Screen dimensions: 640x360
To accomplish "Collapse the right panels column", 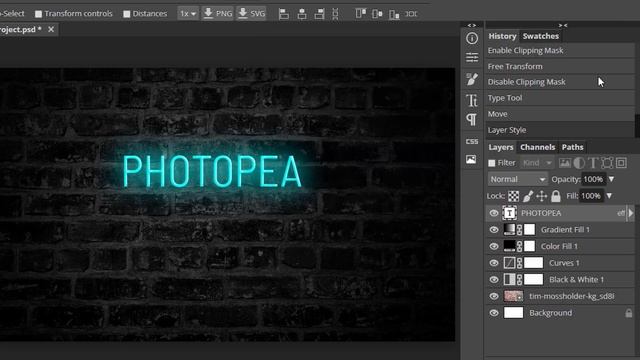I will click(563, 25).
